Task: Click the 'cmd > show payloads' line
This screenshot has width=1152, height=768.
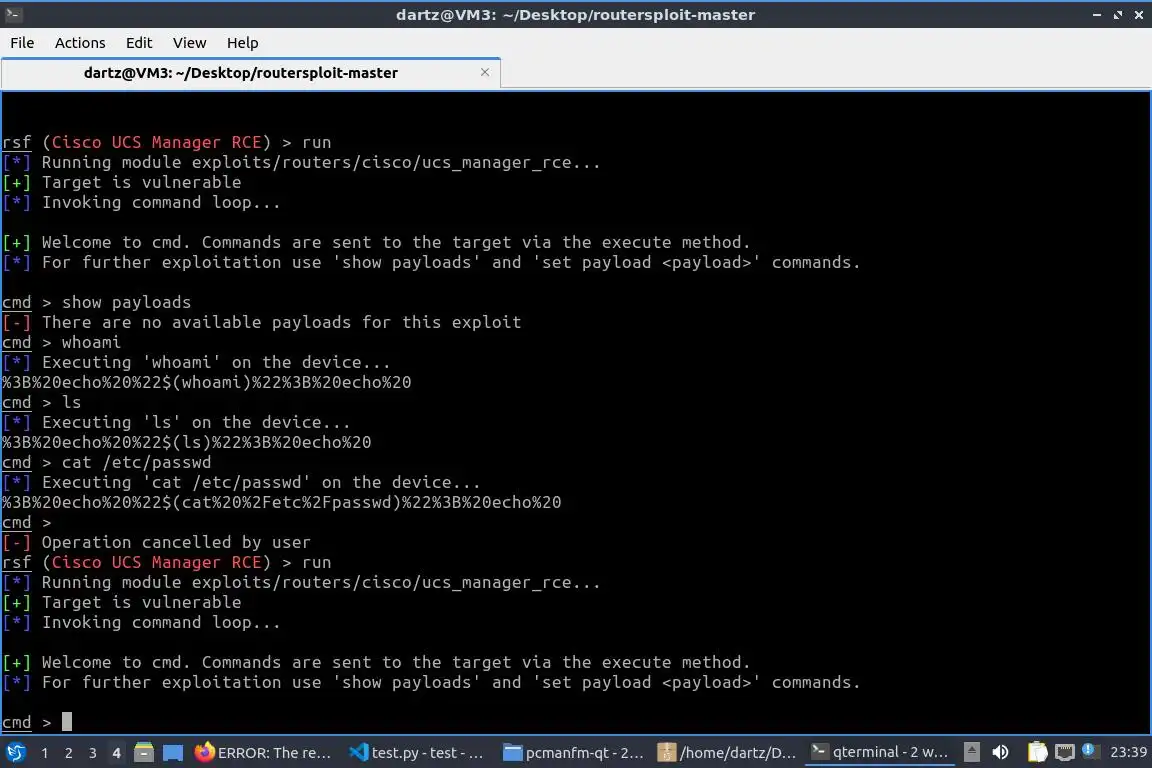Action: coord(96,302)
